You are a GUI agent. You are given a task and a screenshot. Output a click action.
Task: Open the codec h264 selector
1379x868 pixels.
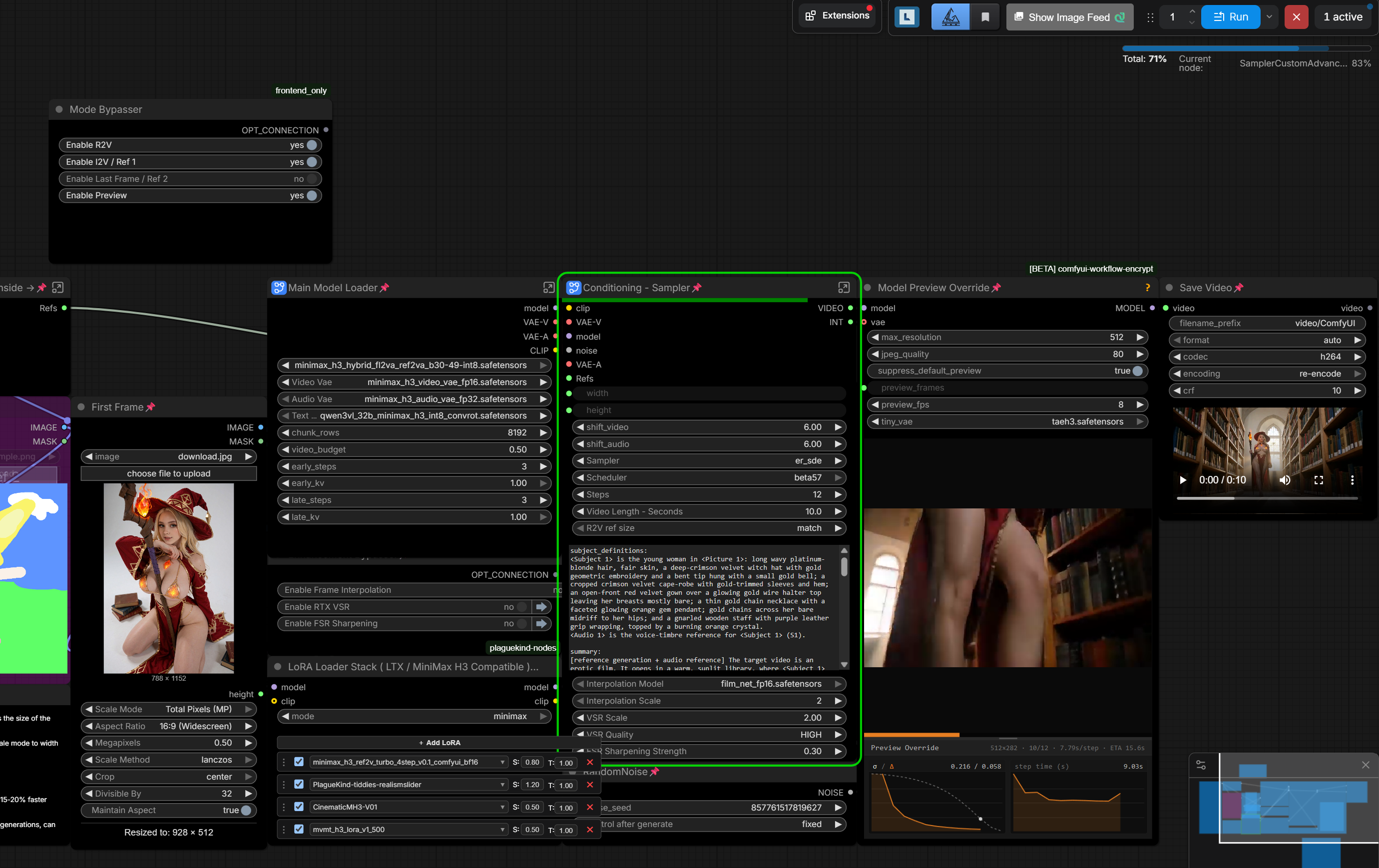[x=1267, y=357]
